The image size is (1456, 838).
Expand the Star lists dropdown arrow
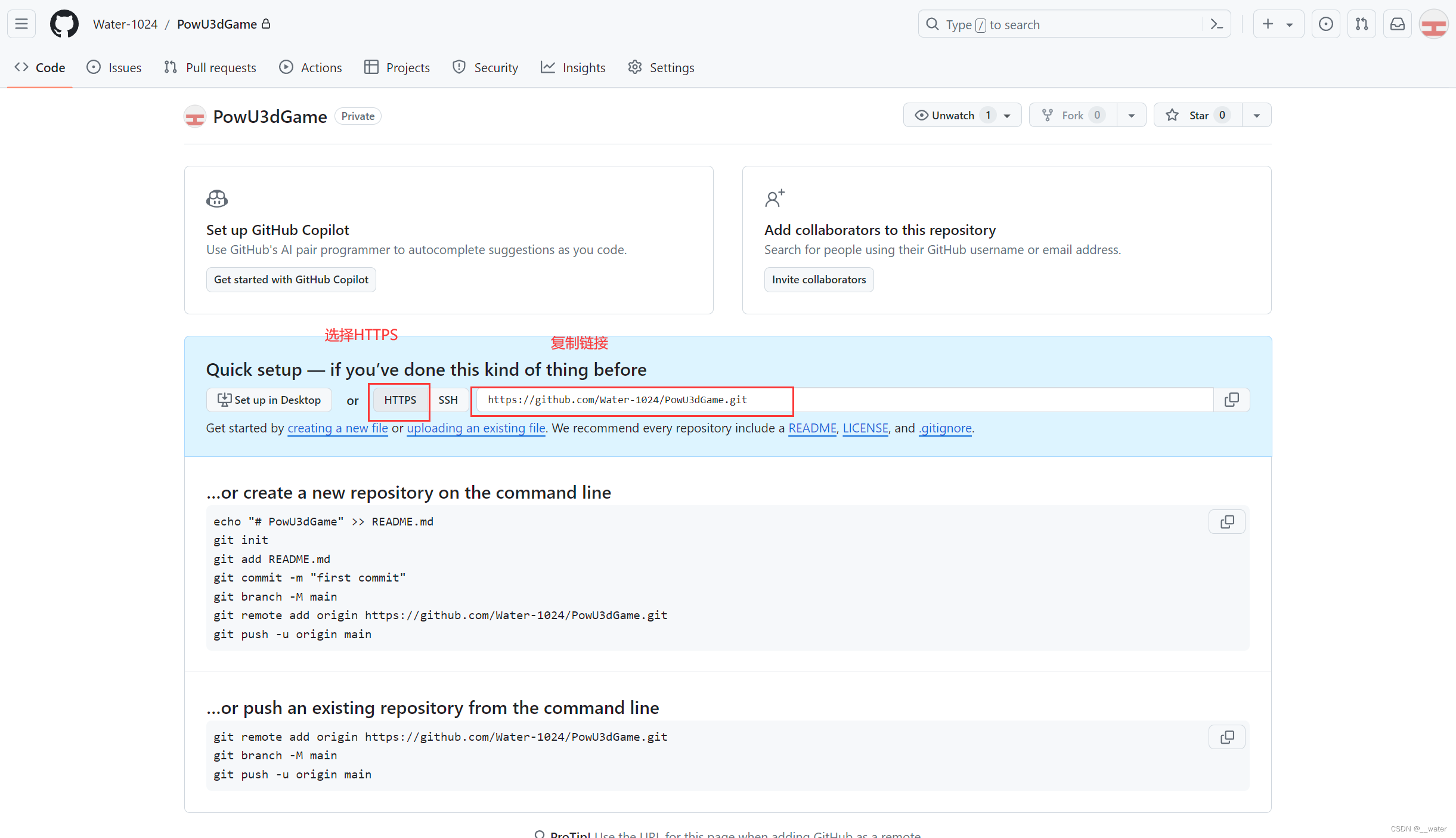[1256, 115]
